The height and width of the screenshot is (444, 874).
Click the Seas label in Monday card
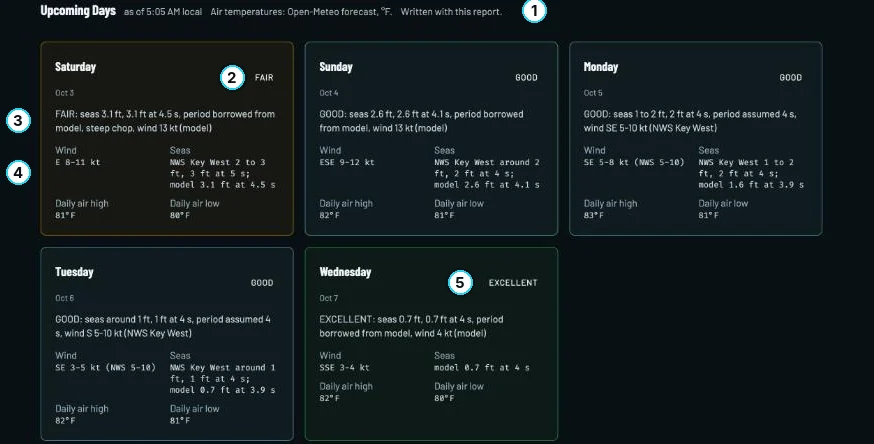pos(708,150)
